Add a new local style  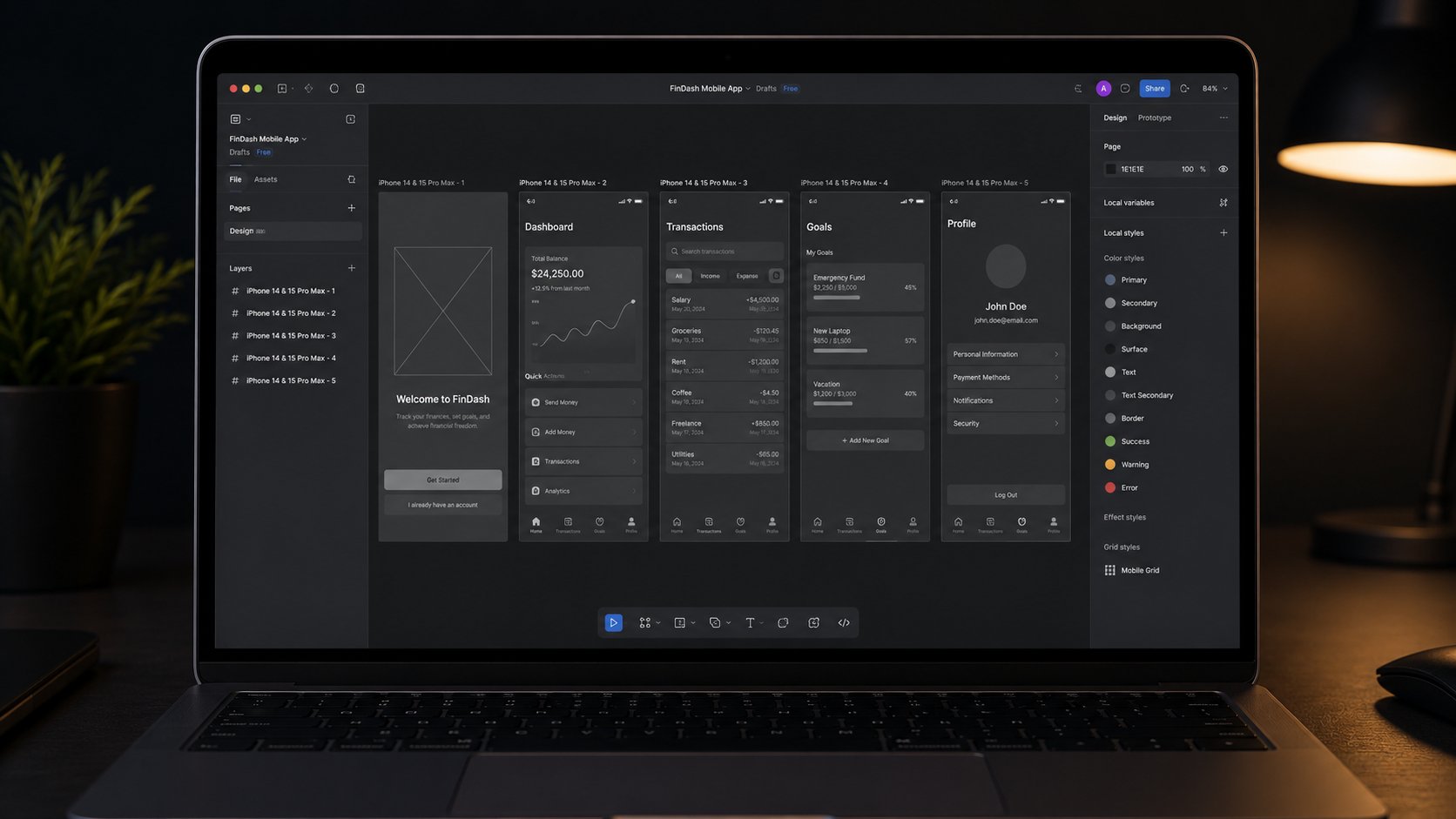1223,232
